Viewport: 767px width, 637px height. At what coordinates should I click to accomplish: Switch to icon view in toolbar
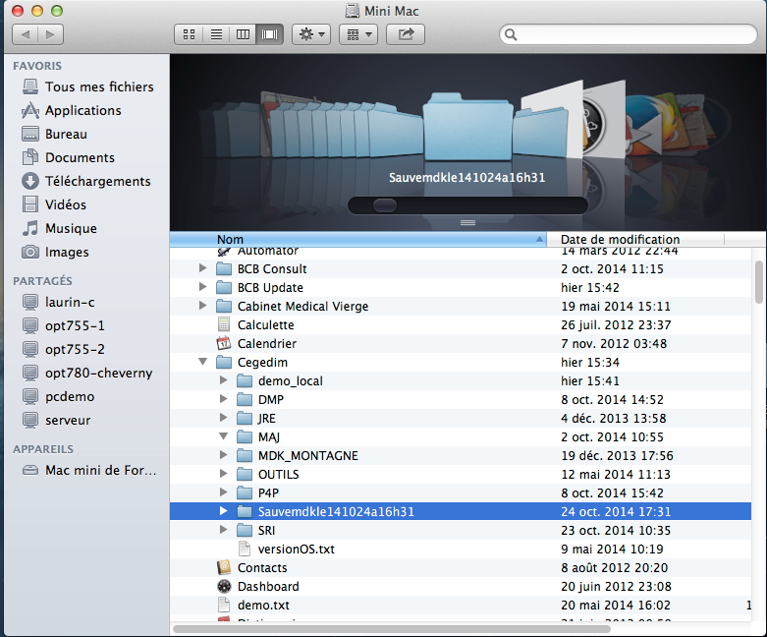189,35
